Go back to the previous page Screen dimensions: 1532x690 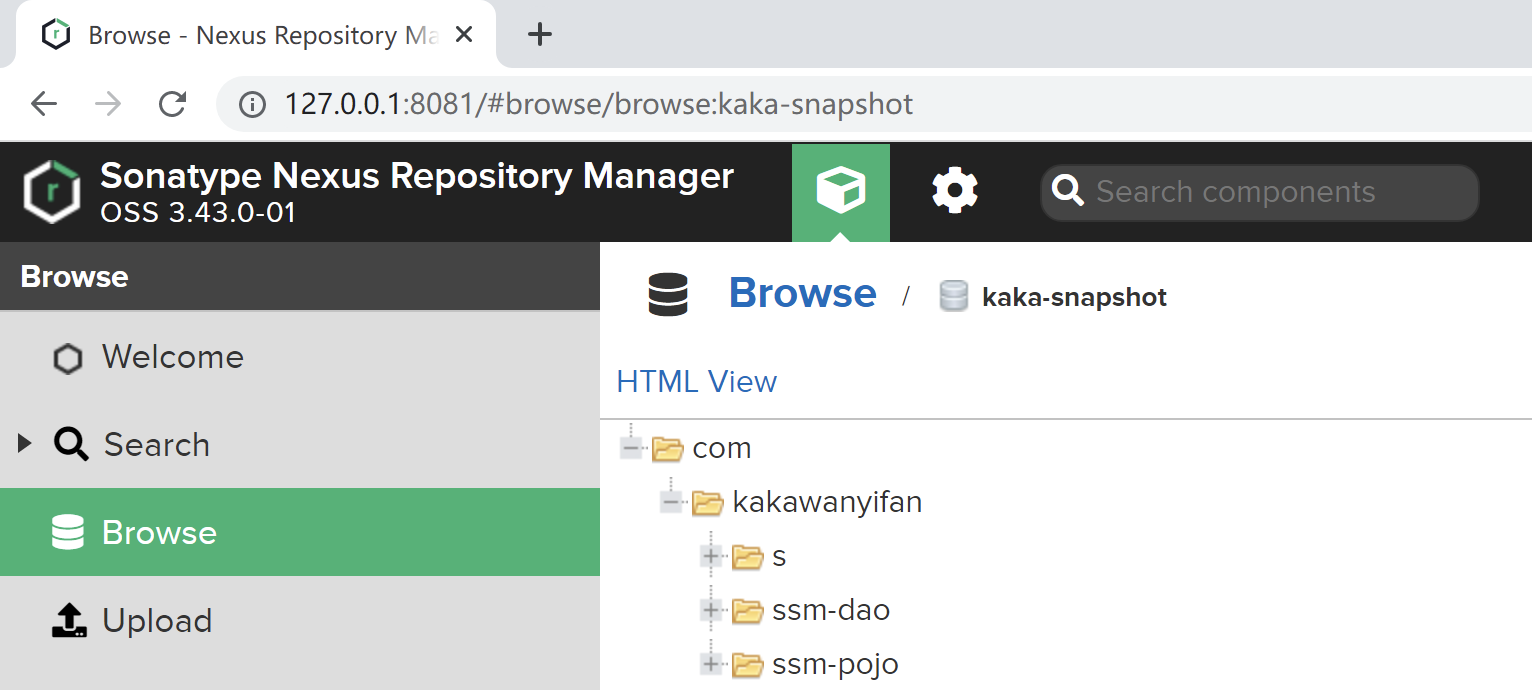coord(44,104)
